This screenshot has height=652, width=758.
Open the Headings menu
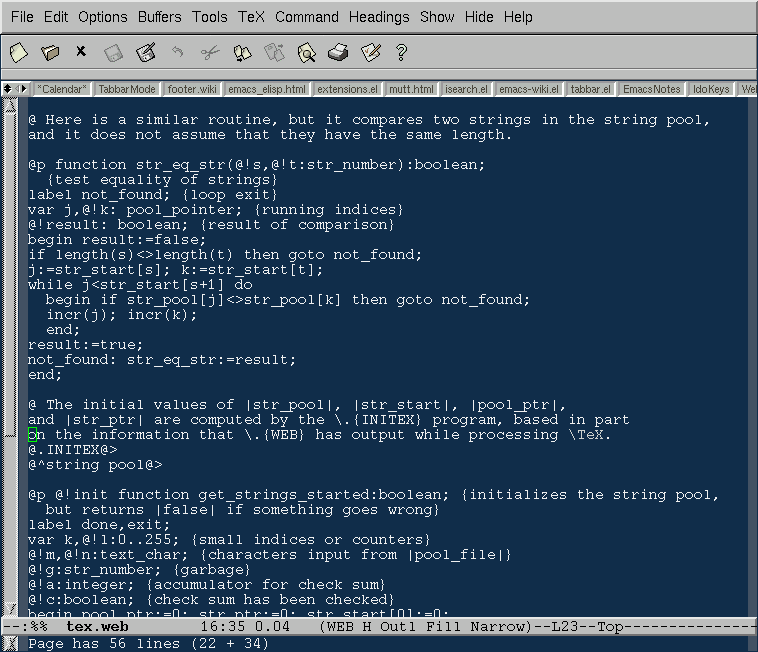380,17
